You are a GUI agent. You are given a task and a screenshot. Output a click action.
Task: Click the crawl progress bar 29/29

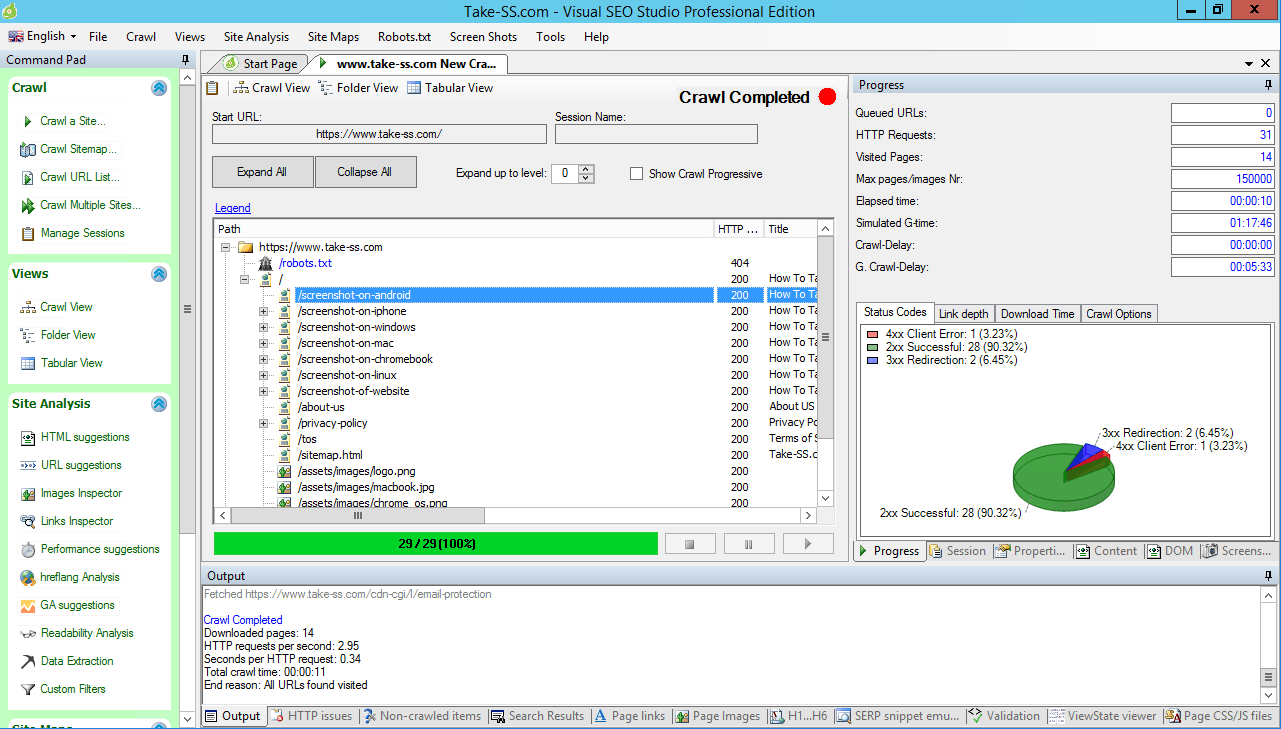pyautogui.click(x=436, y=543)
